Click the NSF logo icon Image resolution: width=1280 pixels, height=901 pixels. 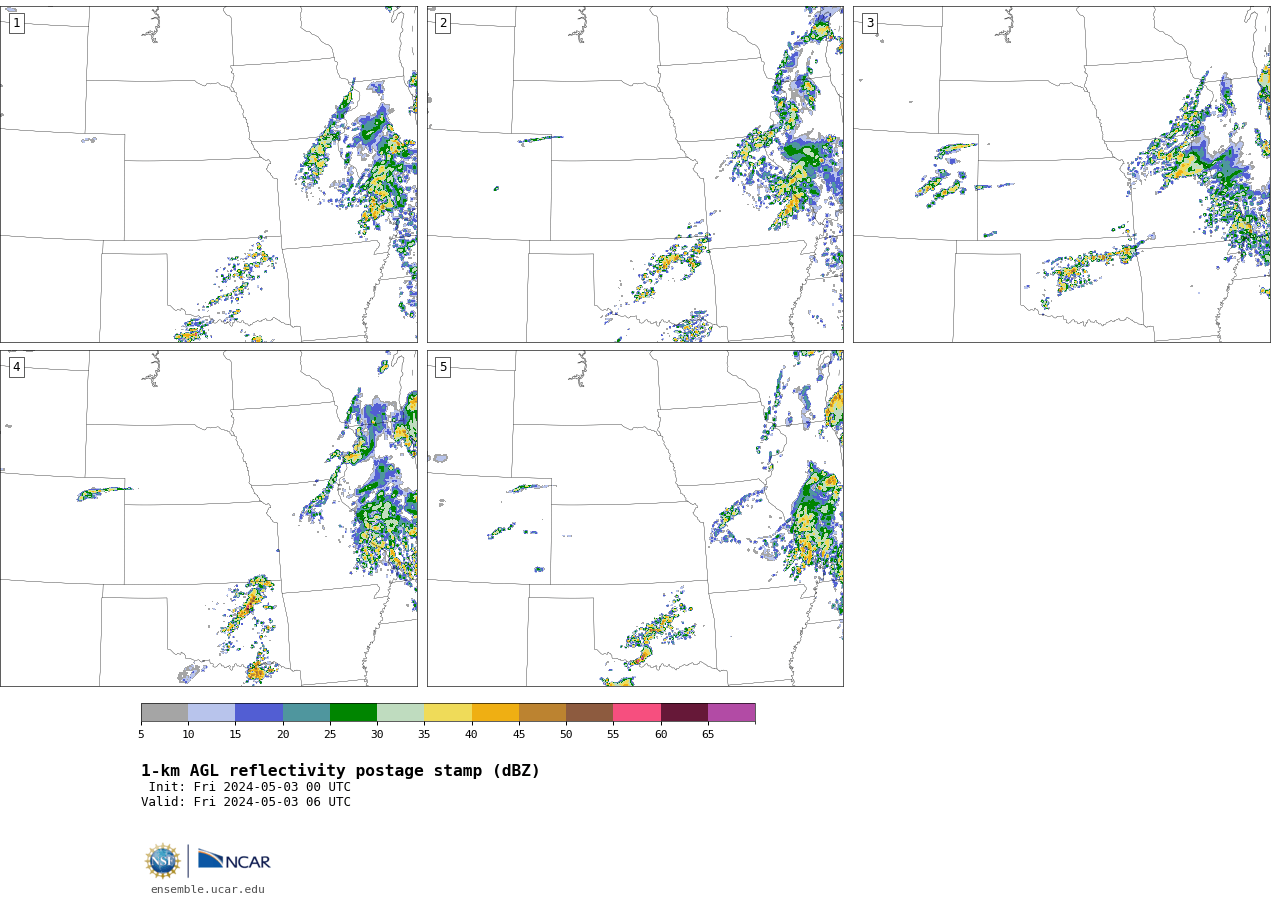(x=163, y=861)
